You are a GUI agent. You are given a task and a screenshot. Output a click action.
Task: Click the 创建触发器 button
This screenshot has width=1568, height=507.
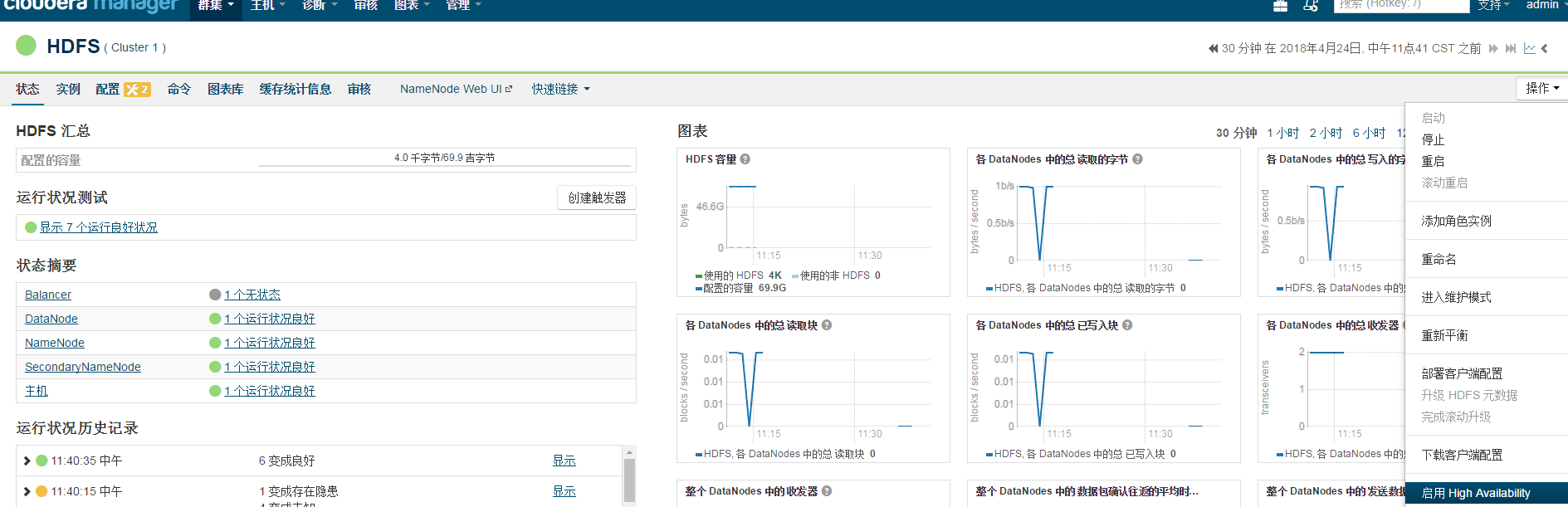[597, 197]
